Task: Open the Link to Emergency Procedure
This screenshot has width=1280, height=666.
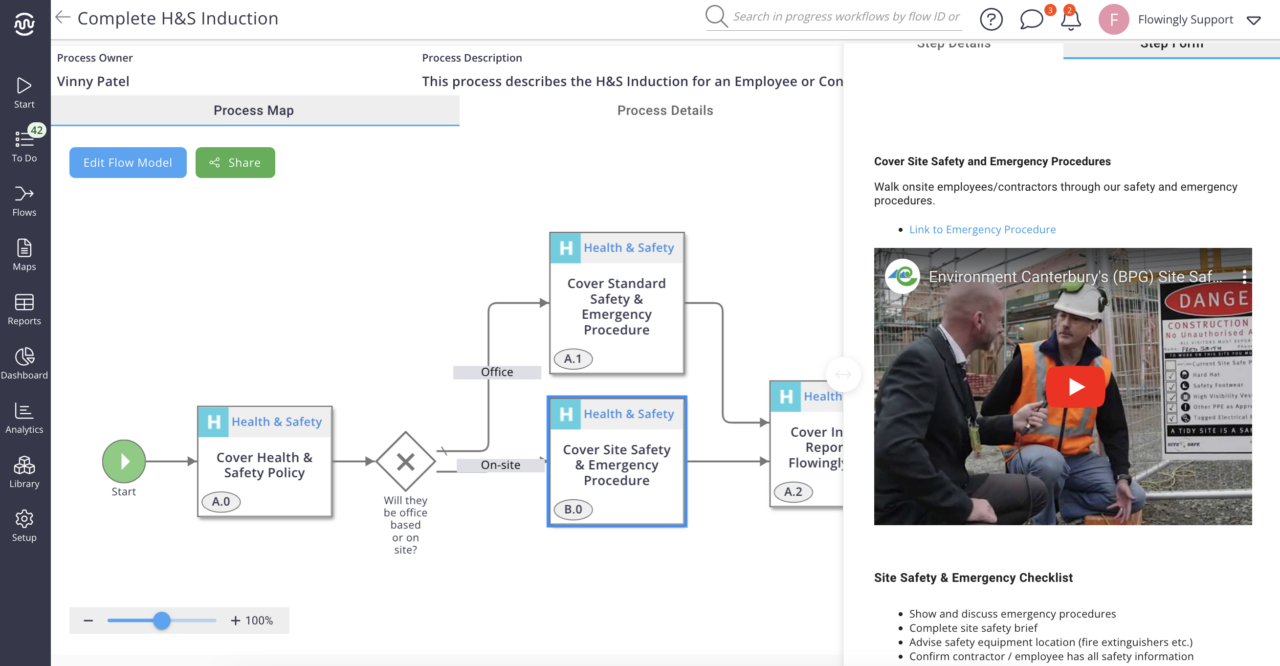Action: point(982,229)
